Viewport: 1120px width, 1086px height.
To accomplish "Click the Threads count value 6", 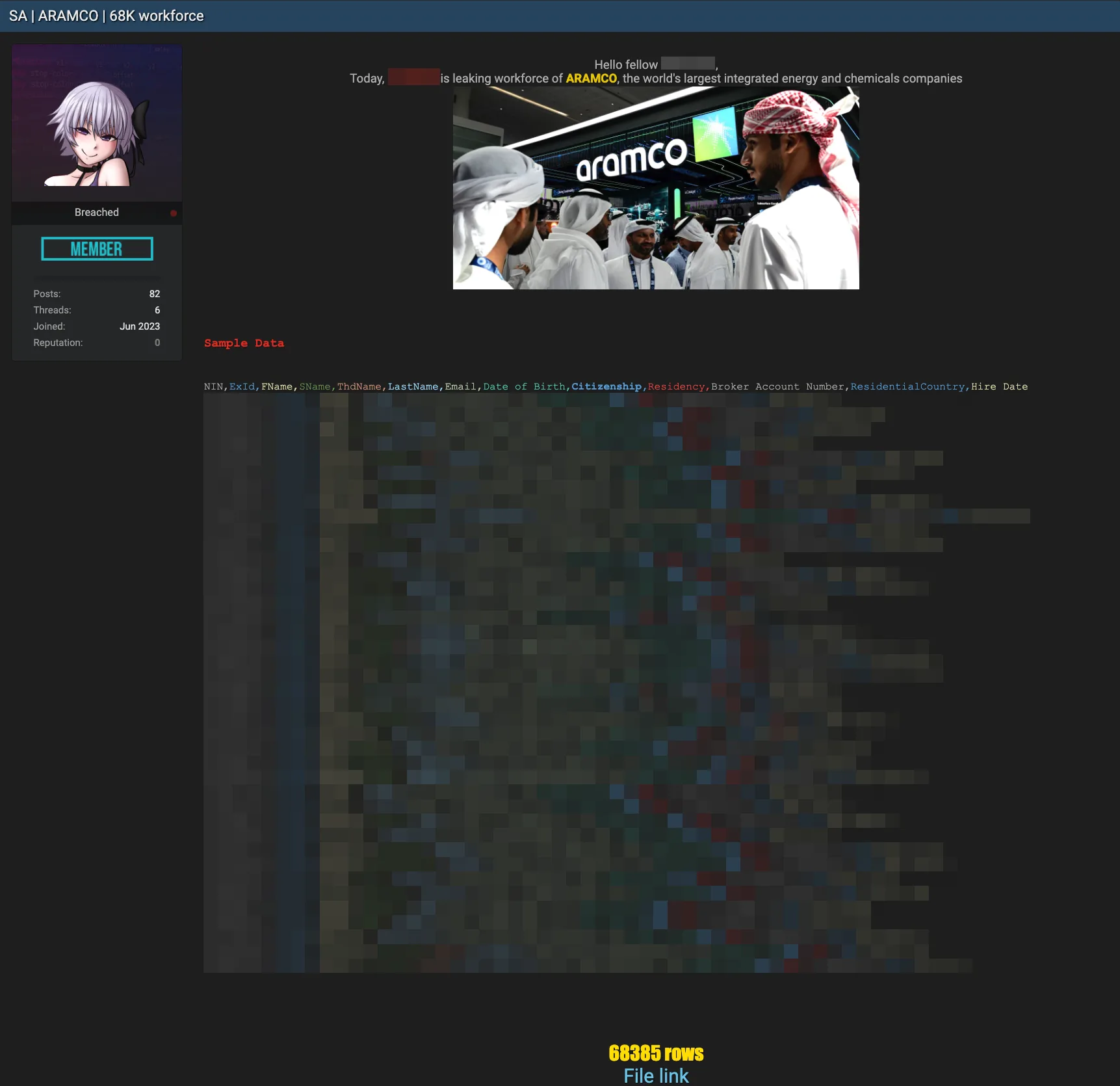I will 157,310.
